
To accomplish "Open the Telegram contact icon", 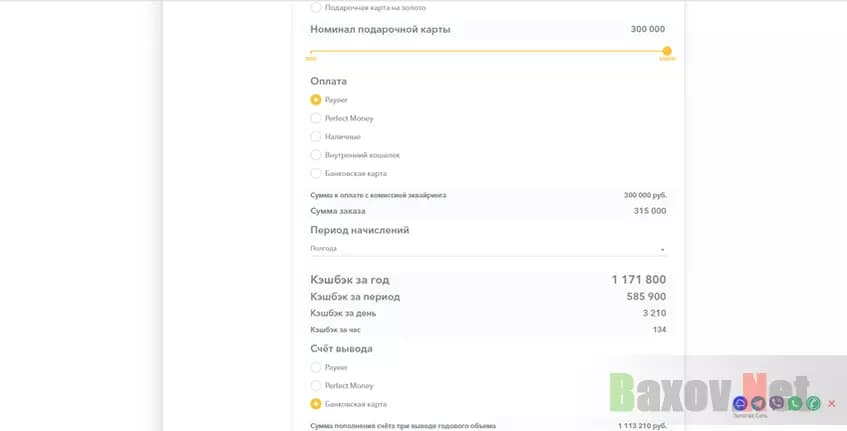I will click(x=758, y=403).
